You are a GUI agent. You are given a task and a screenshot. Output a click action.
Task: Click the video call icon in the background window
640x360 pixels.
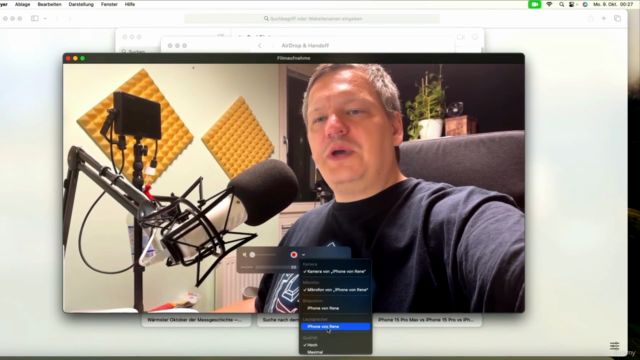(x=461, y=37)
